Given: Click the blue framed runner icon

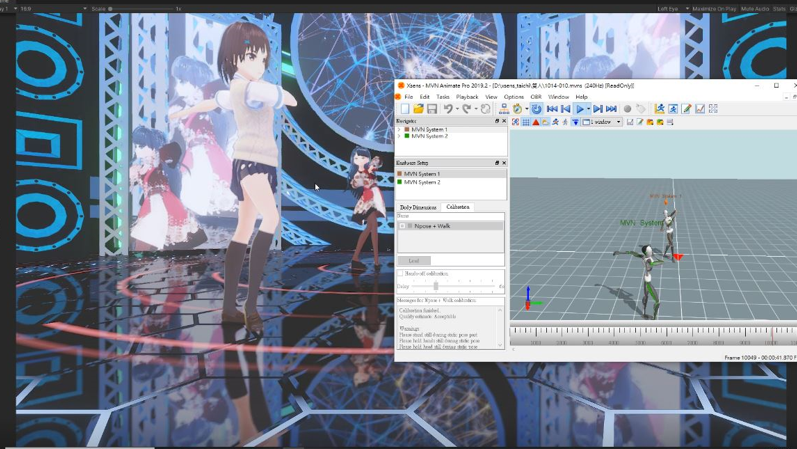Looking at the screenshot, I should tap(673, 109).
